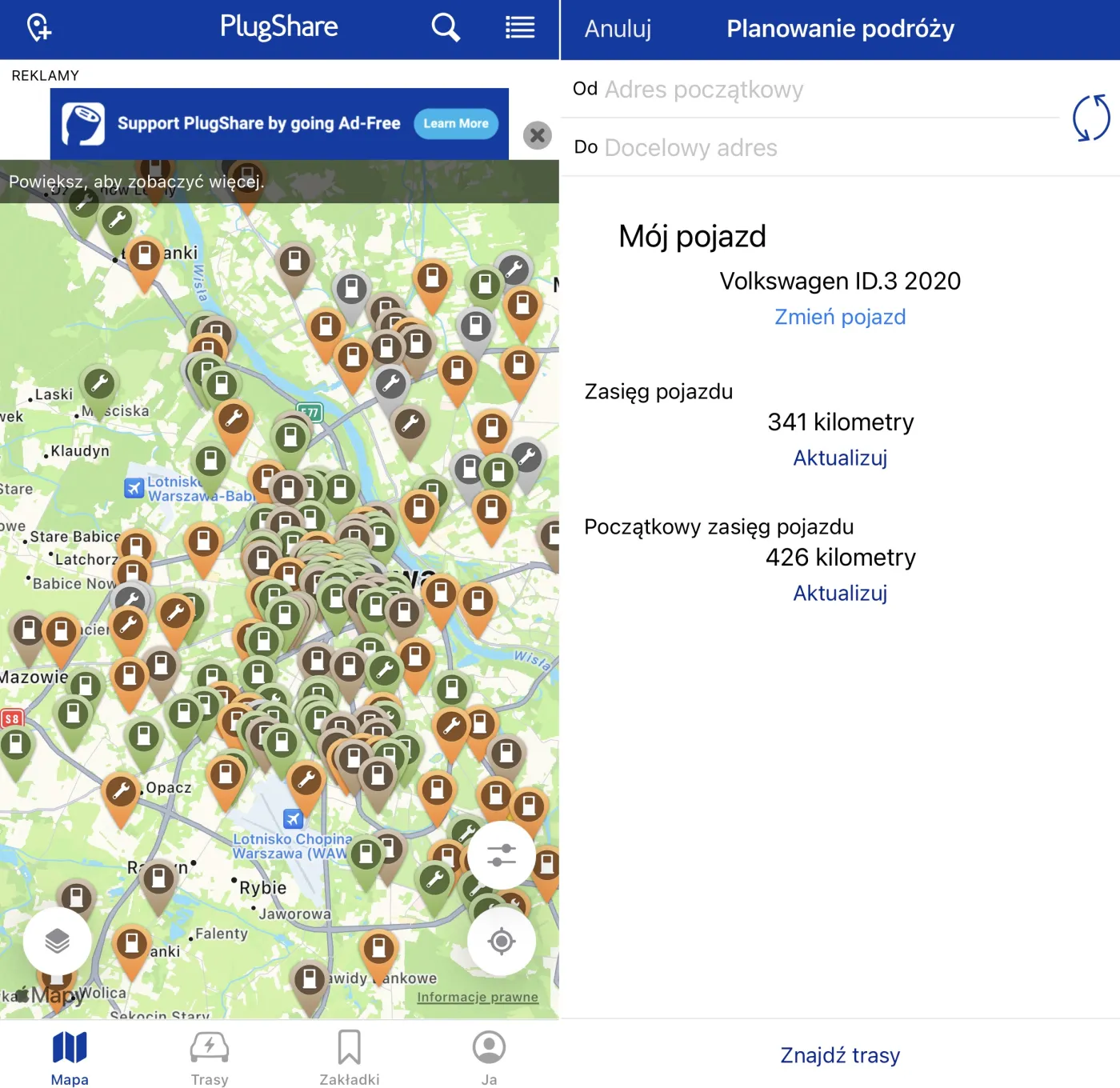
Task: Open the list view menu icon
Action: click(x=520, y=28)
